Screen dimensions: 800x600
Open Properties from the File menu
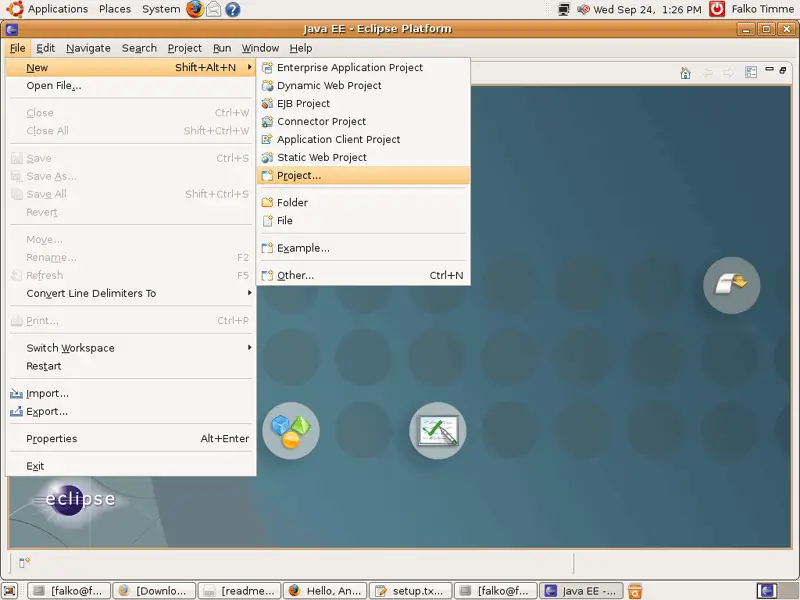coord(131,439)
